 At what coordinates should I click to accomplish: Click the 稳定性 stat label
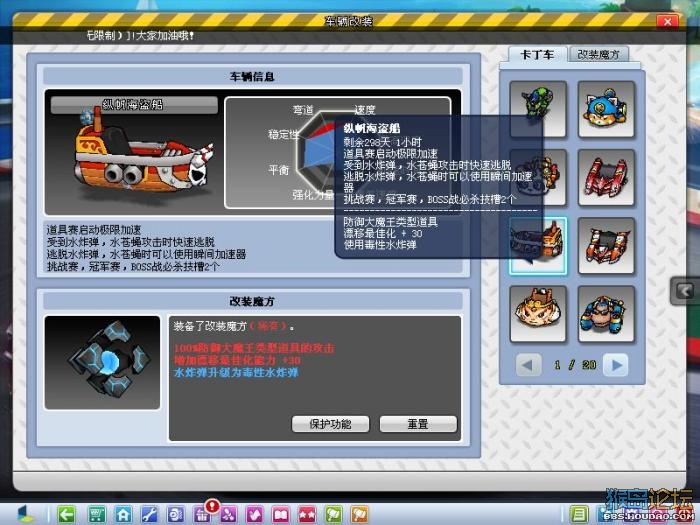(x=283, y=134)
